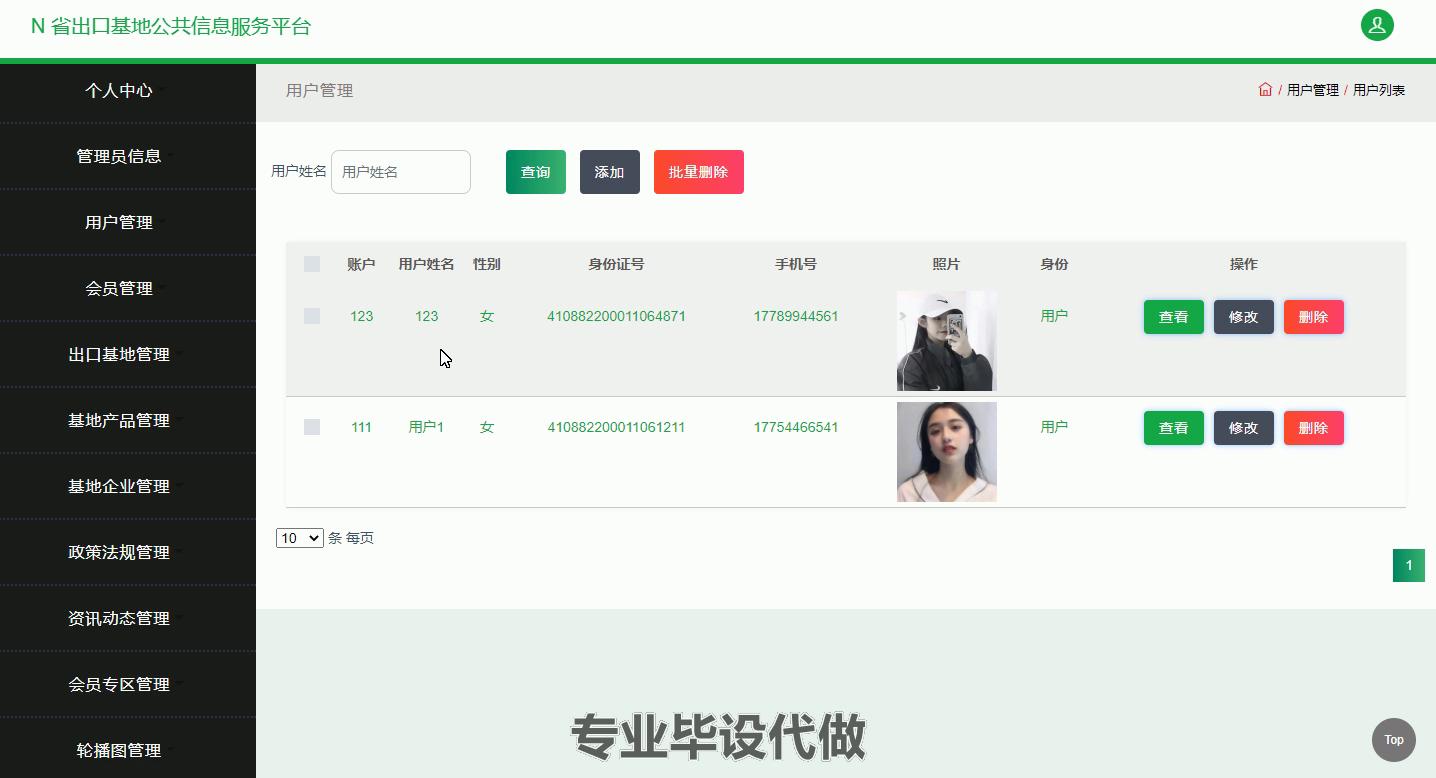Click the 手机号 column header

point(796,264)
